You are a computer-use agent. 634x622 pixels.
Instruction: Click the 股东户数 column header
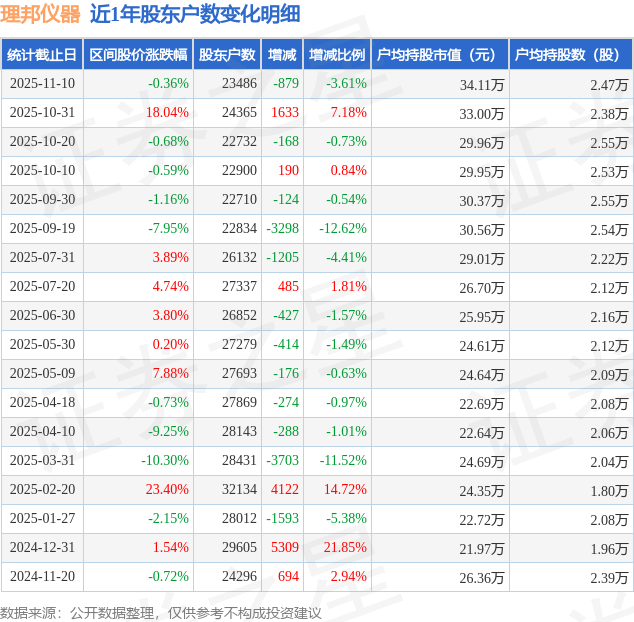click(x=227, y=55)
